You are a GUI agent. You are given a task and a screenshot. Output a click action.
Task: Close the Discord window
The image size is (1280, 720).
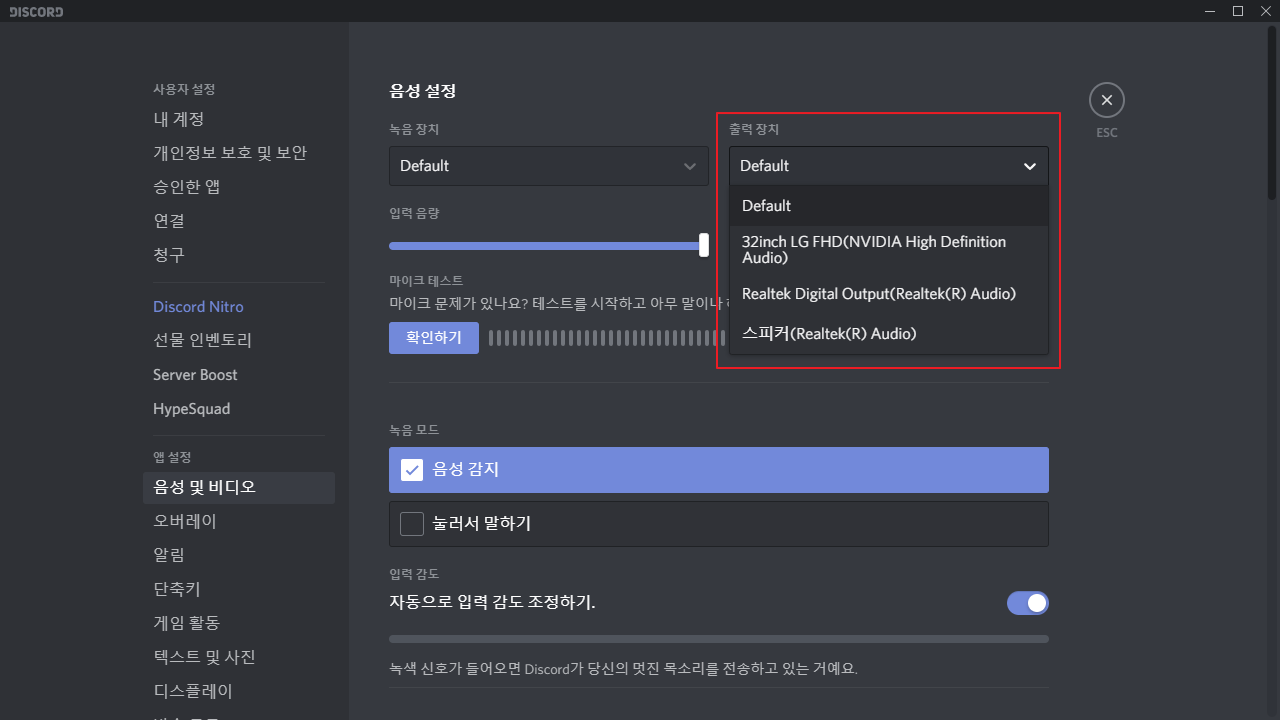tap(1266, 11)
